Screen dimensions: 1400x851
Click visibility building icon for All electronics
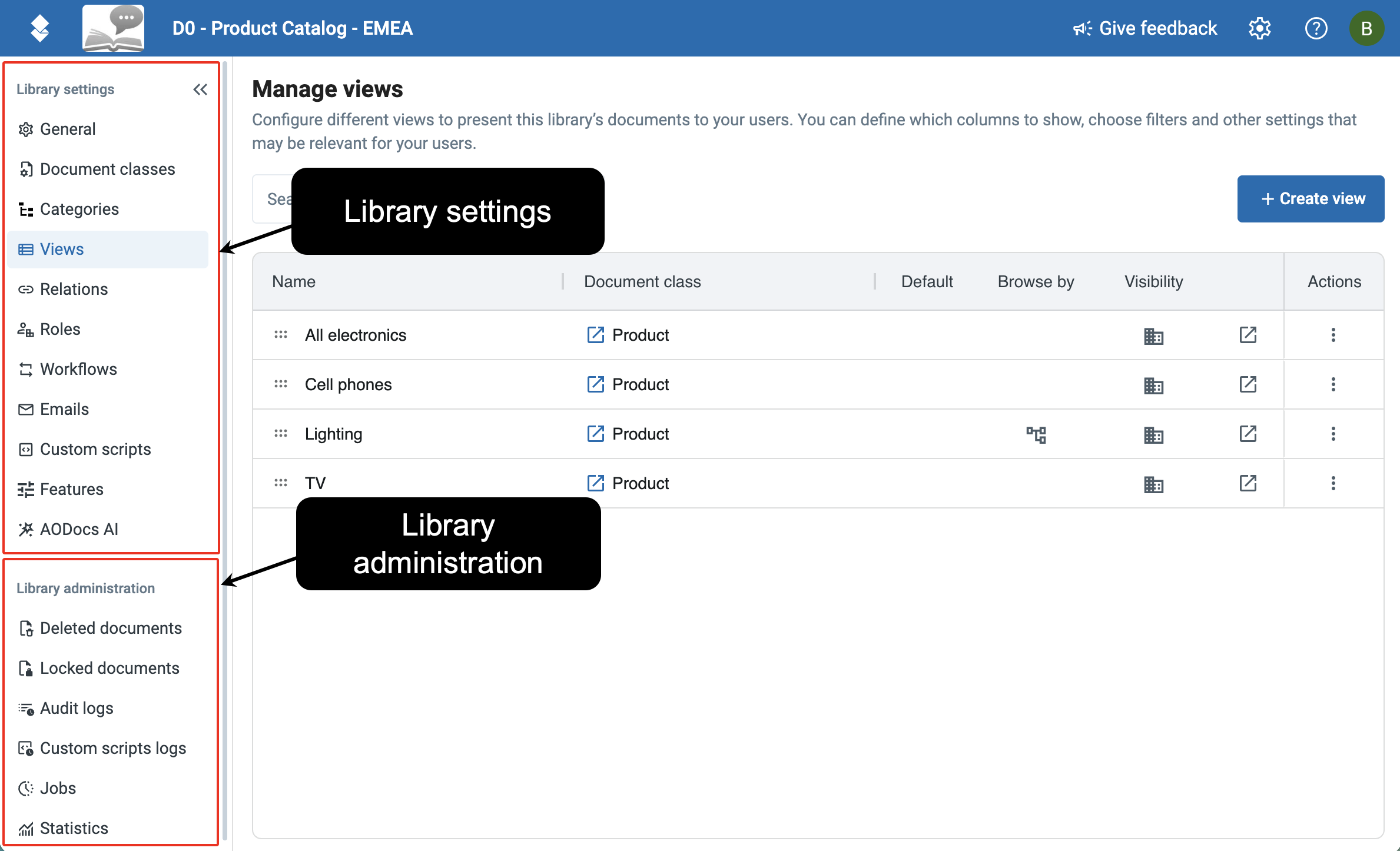click(1153, 335)
